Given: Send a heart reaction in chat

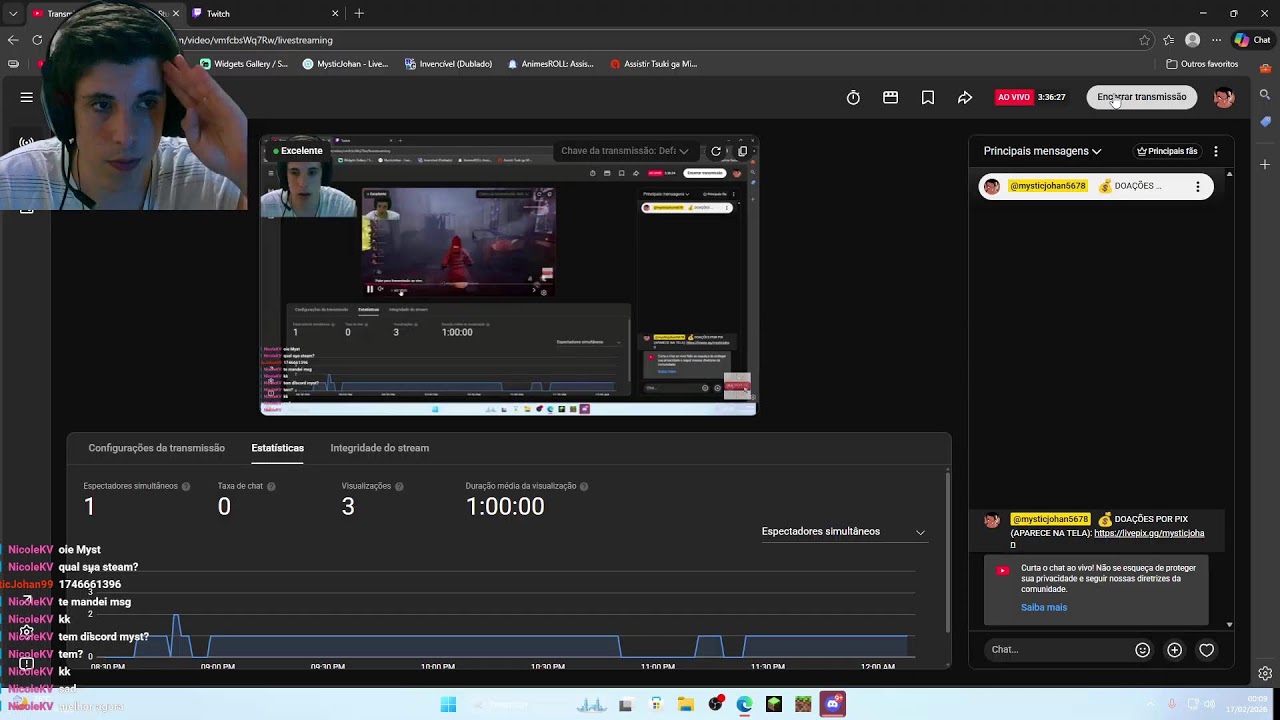Looking at the screenshot, I should tap(1207, 650).
